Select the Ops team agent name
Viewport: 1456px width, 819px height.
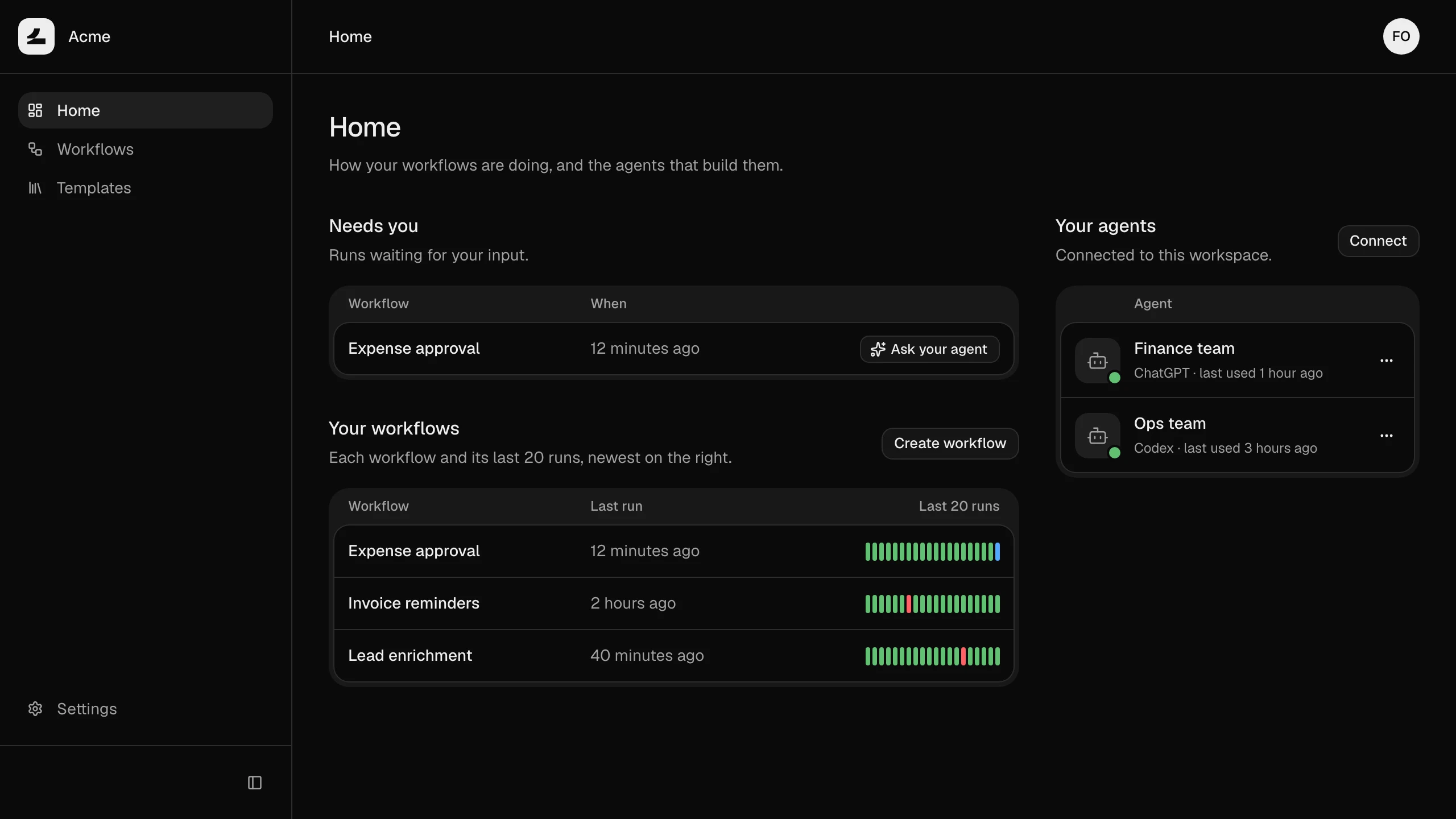click(x=1170, y=423)
